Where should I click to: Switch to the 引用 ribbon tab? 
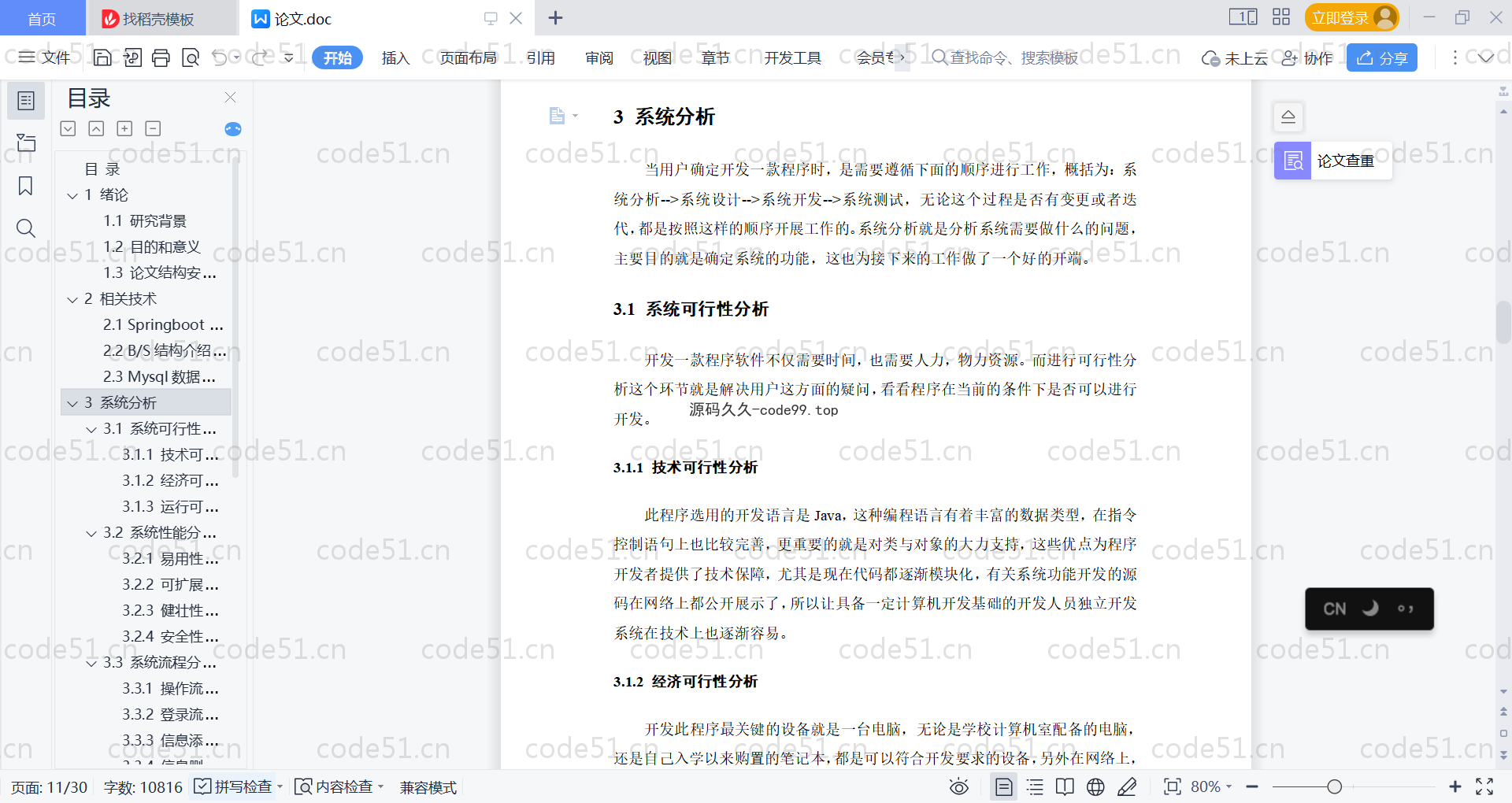click(541, 57)
